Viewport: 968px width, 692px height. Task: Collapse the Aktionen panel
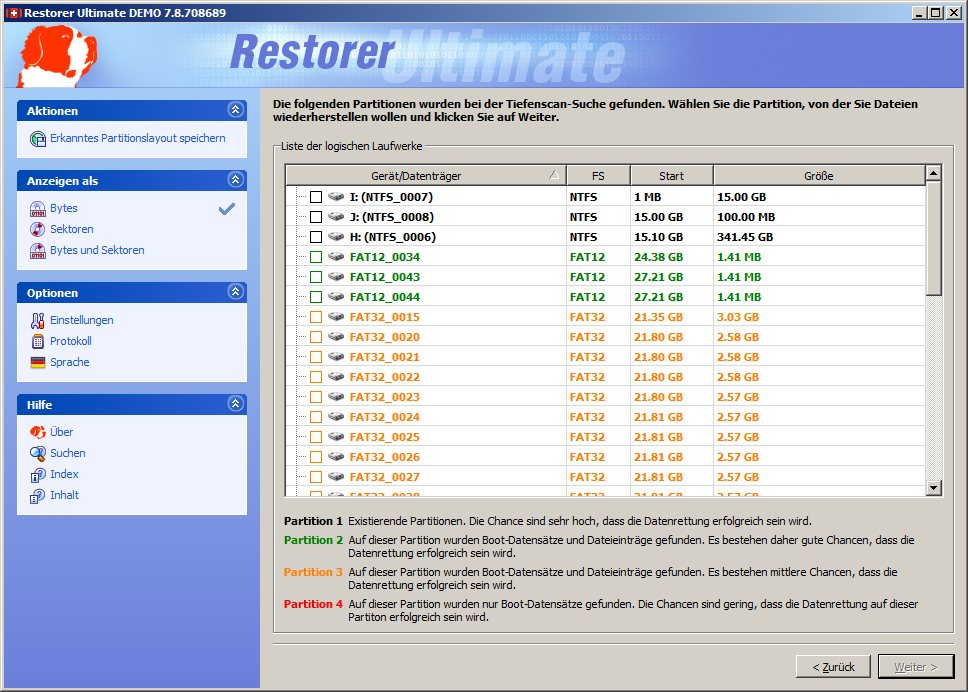point(235,110)
